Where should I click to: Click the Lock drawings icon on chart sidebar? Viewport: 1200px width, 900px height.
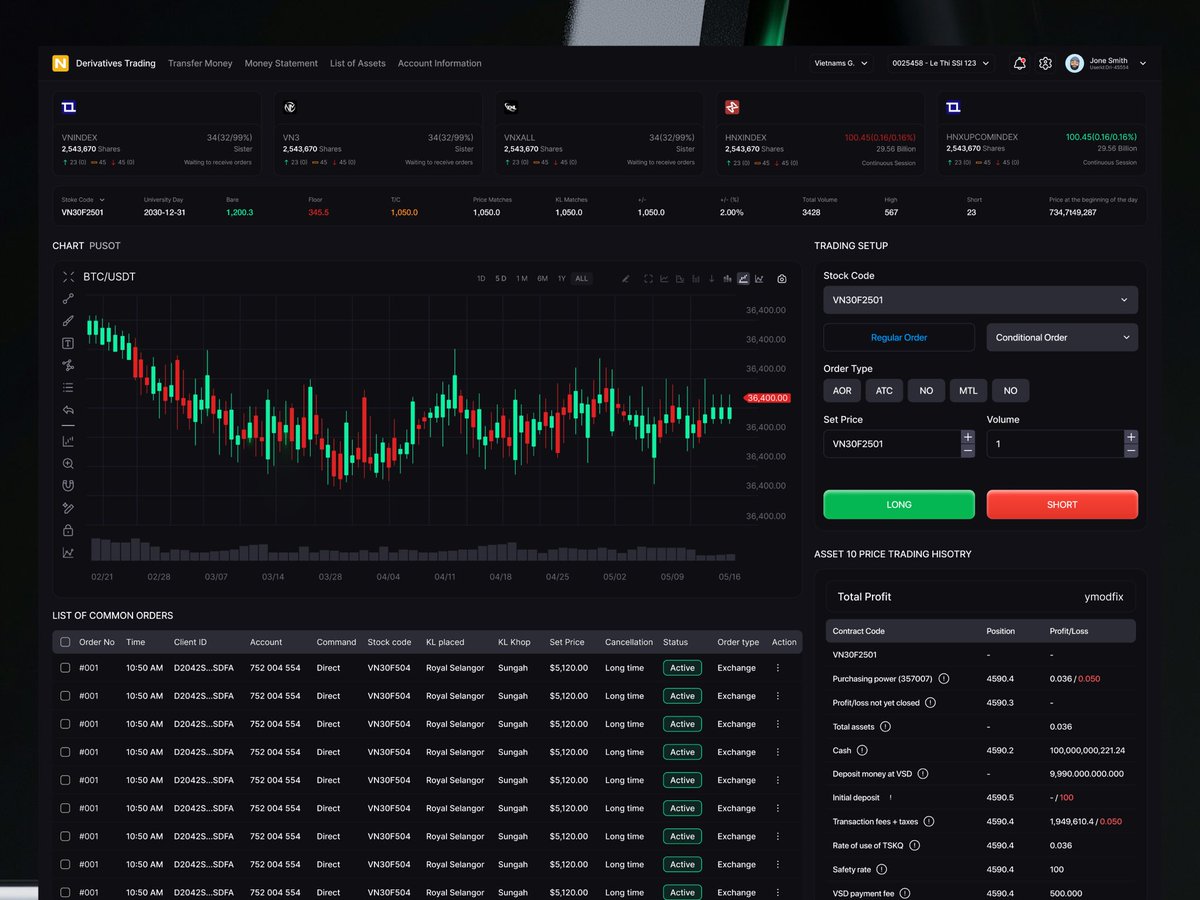tap(68, 529)
